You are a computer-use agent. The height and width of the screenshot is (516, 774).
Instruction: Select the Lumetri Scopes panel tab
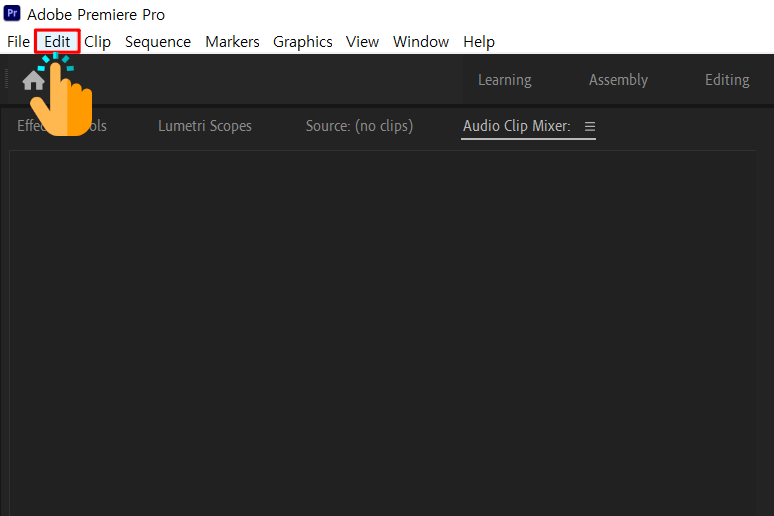(x=205, y=126)
